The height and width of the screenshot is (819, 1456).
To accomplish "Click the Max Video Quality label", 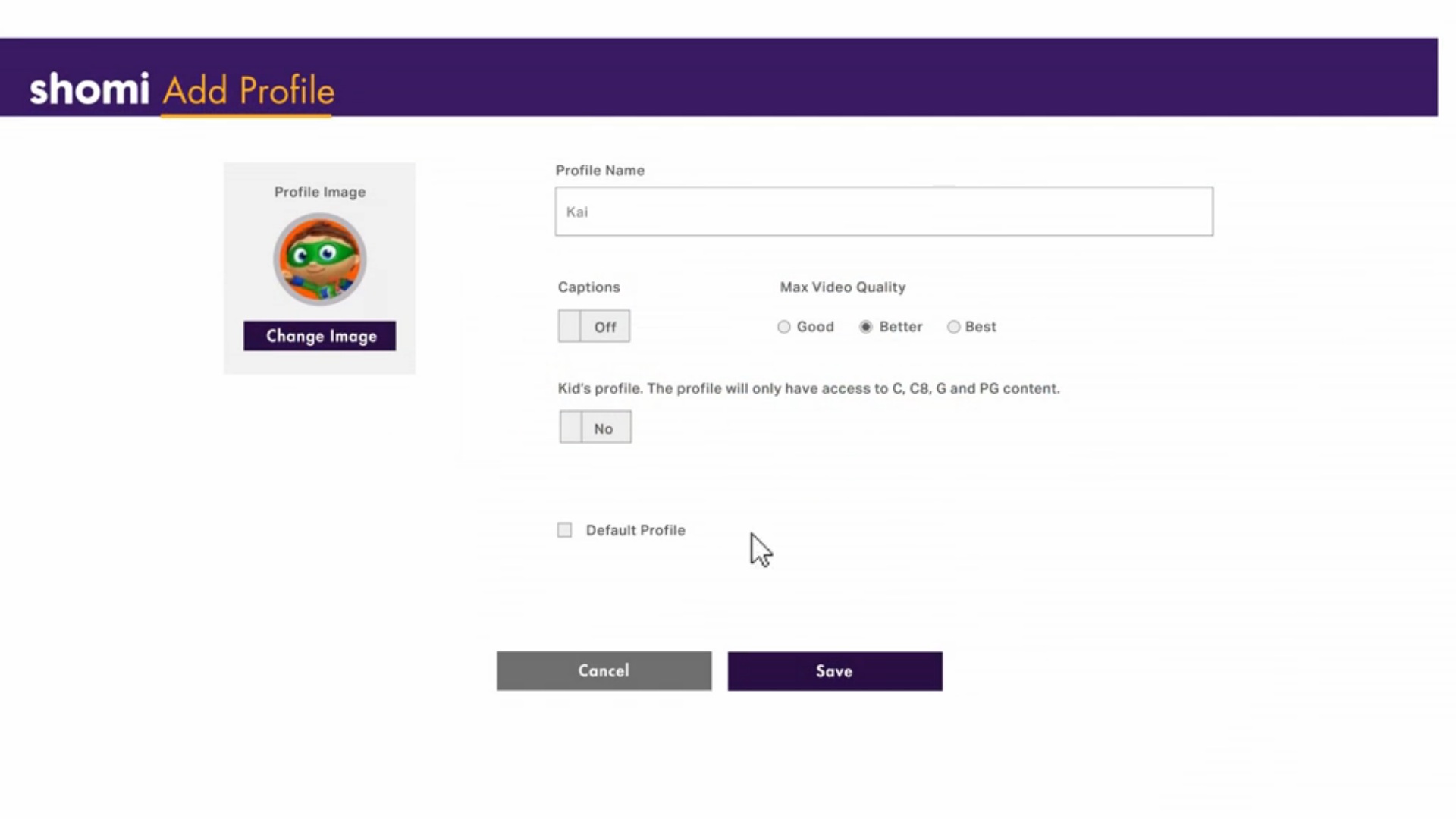I will click(x=842, y=287).
